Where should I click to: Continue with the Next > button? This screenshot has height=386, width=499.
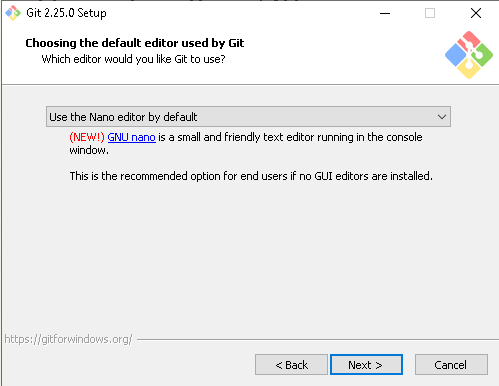pyautogui.click(x=366, y=365)
